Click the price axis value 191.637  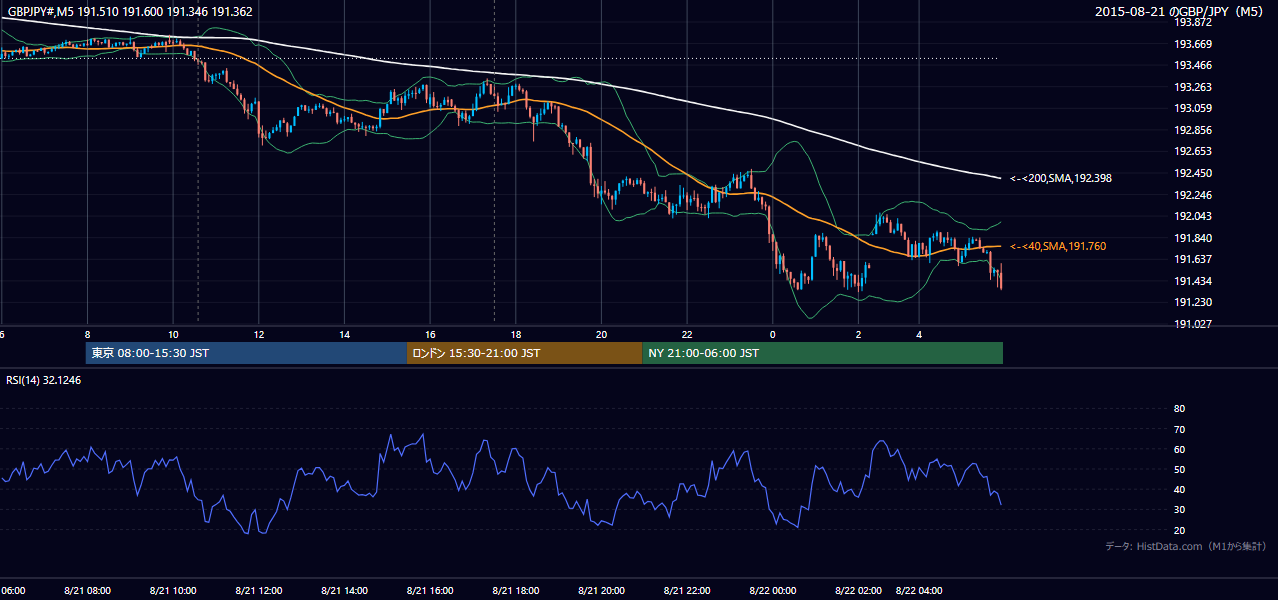tap(1194, 259)
